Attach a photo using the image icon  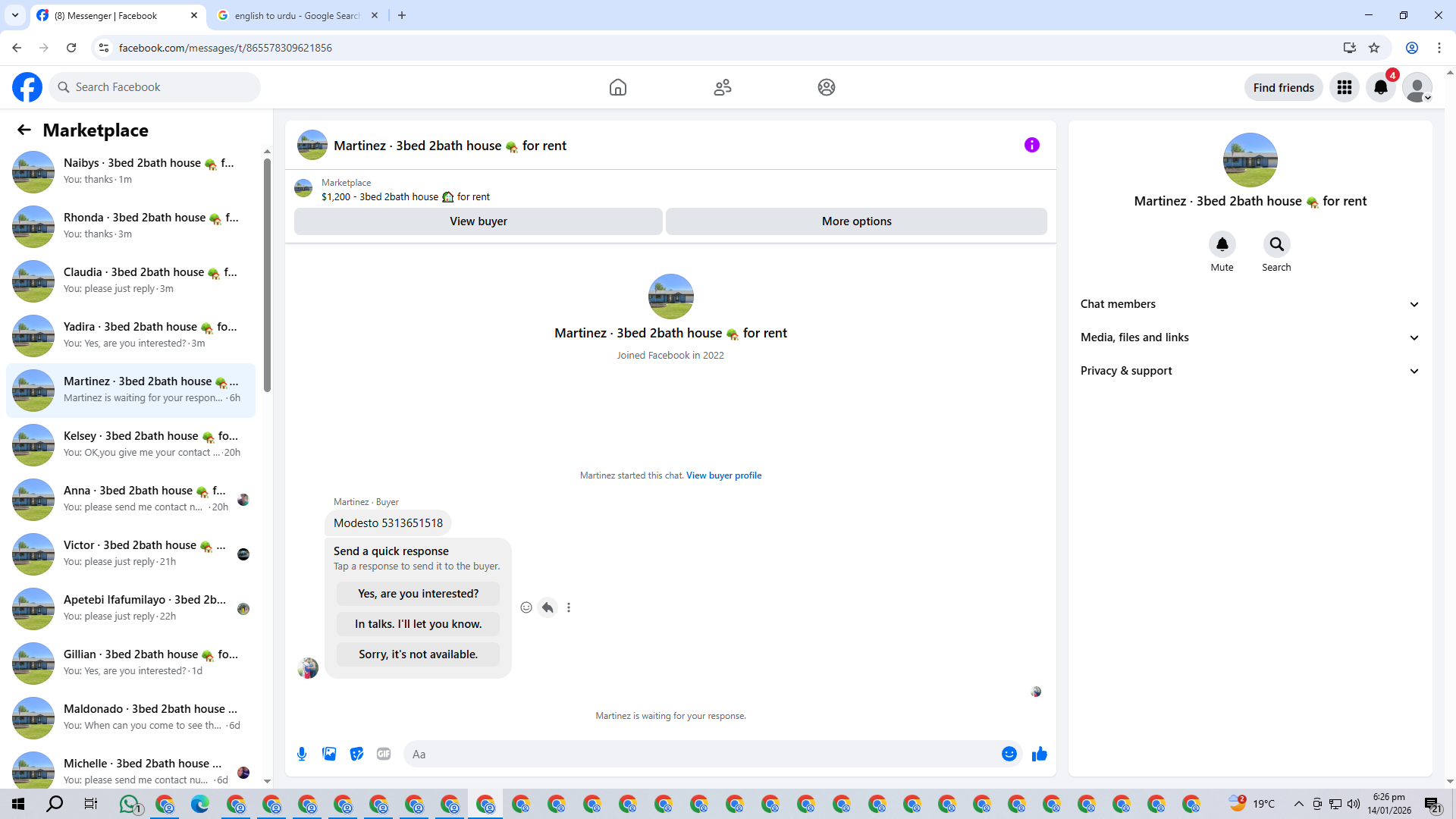(x=329, y=754)
